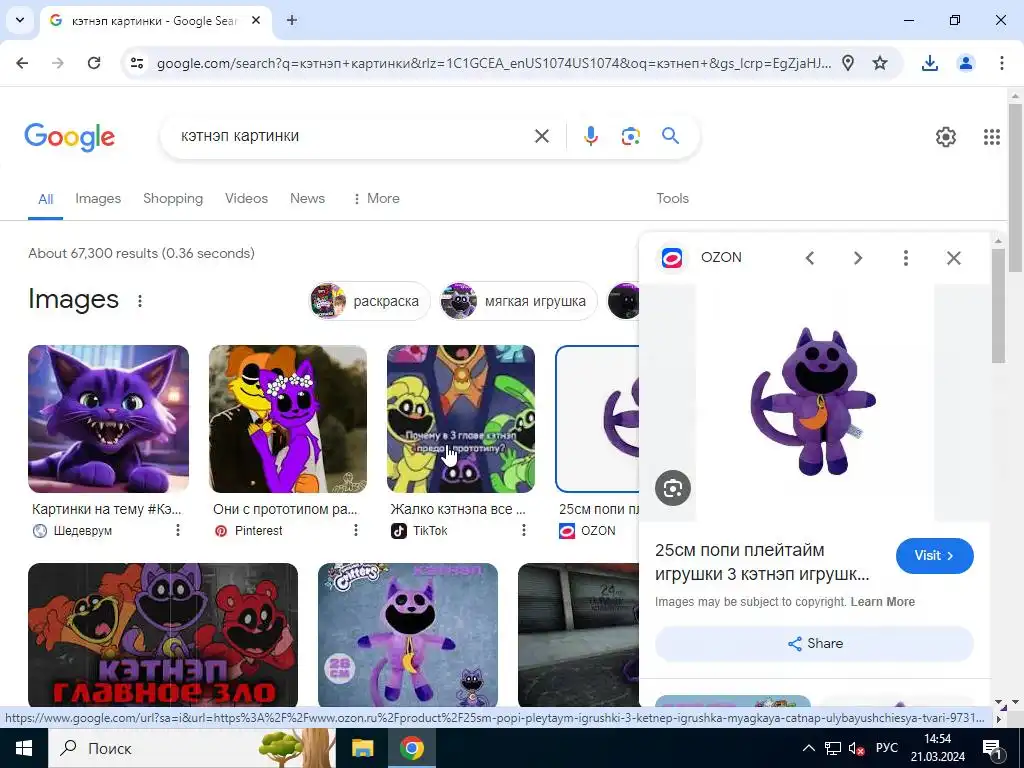This screenshot has height=768, width=1024.
Task: Bookmark this page with the star icon
Action: pos(880,63)
